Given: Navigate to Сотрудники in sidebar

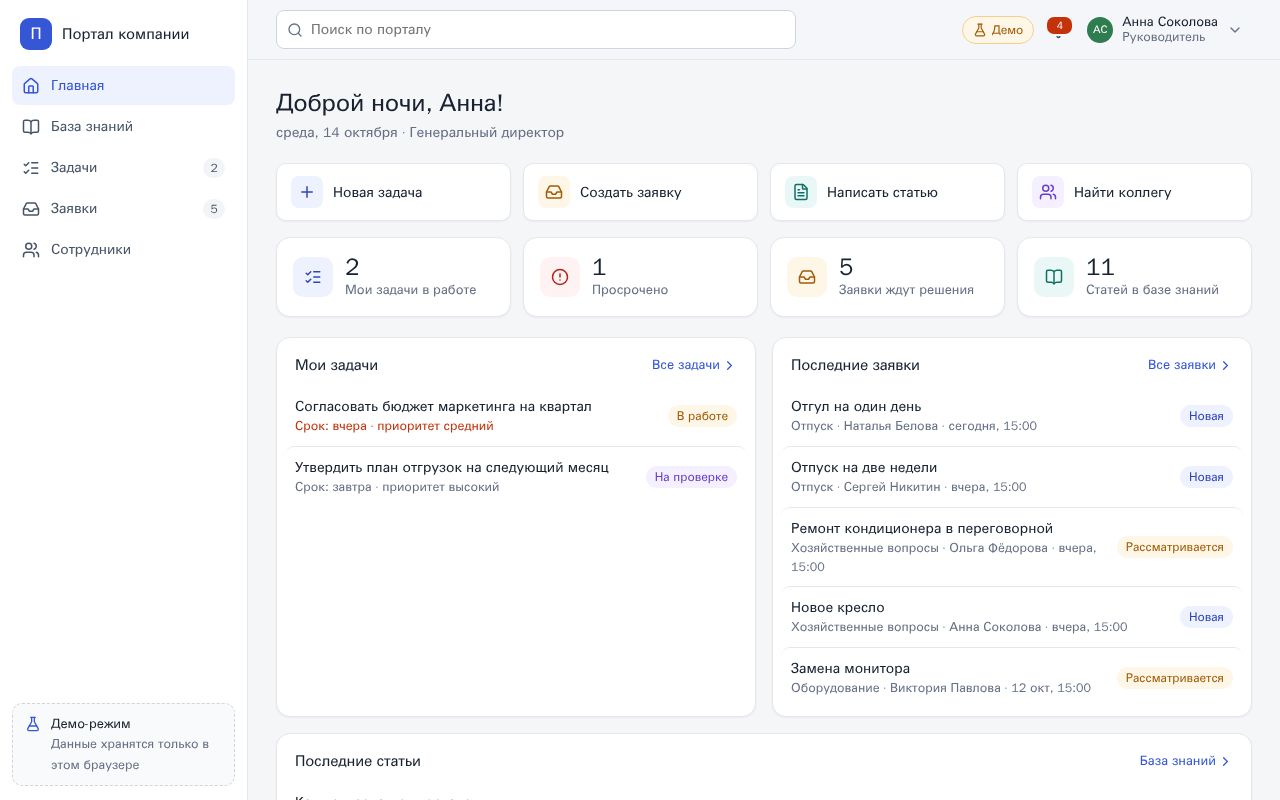Looking at the screenshot, I should click(123, 250).
